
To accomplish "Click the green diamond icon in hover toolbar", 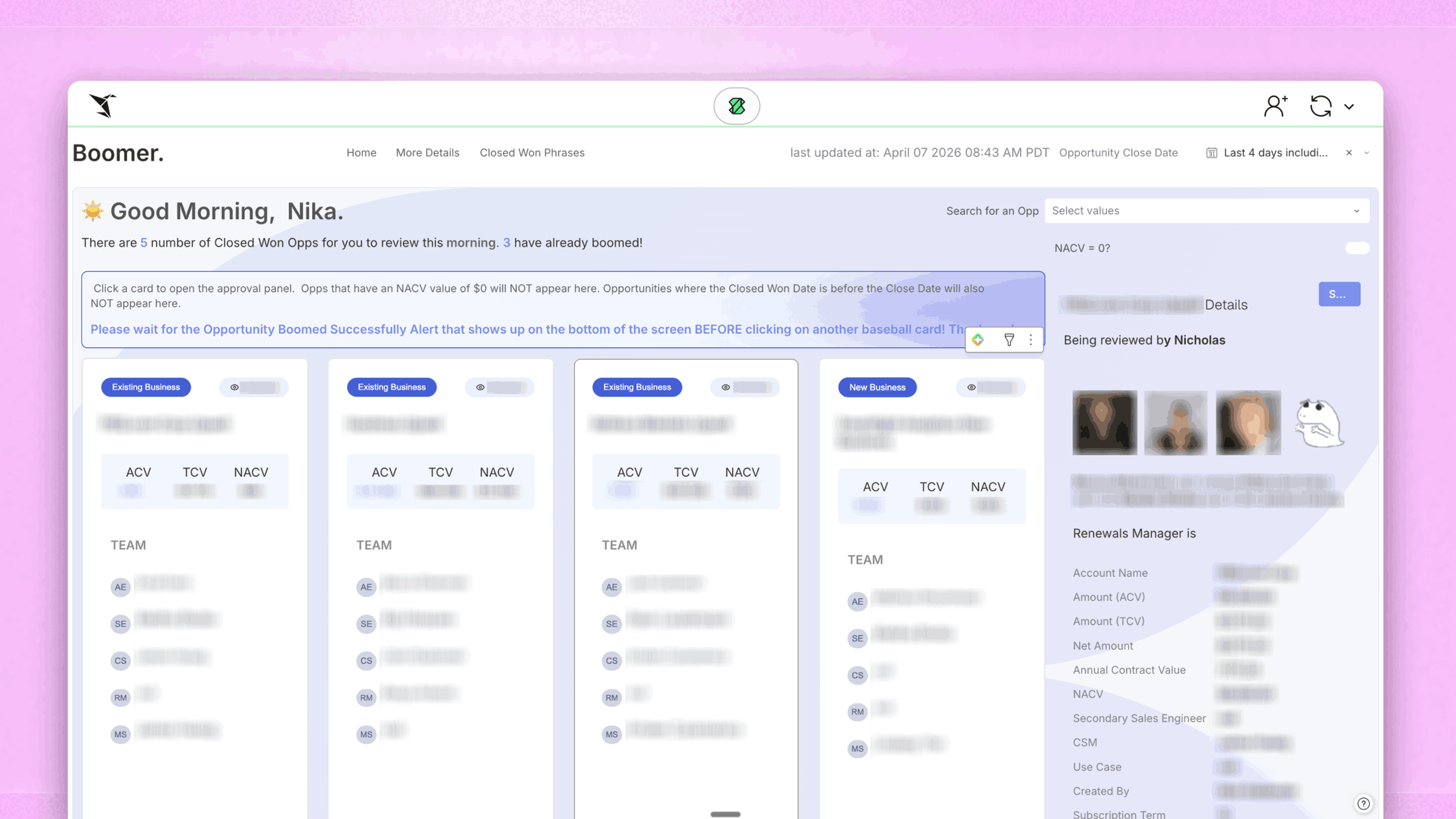I will point(978,340).
